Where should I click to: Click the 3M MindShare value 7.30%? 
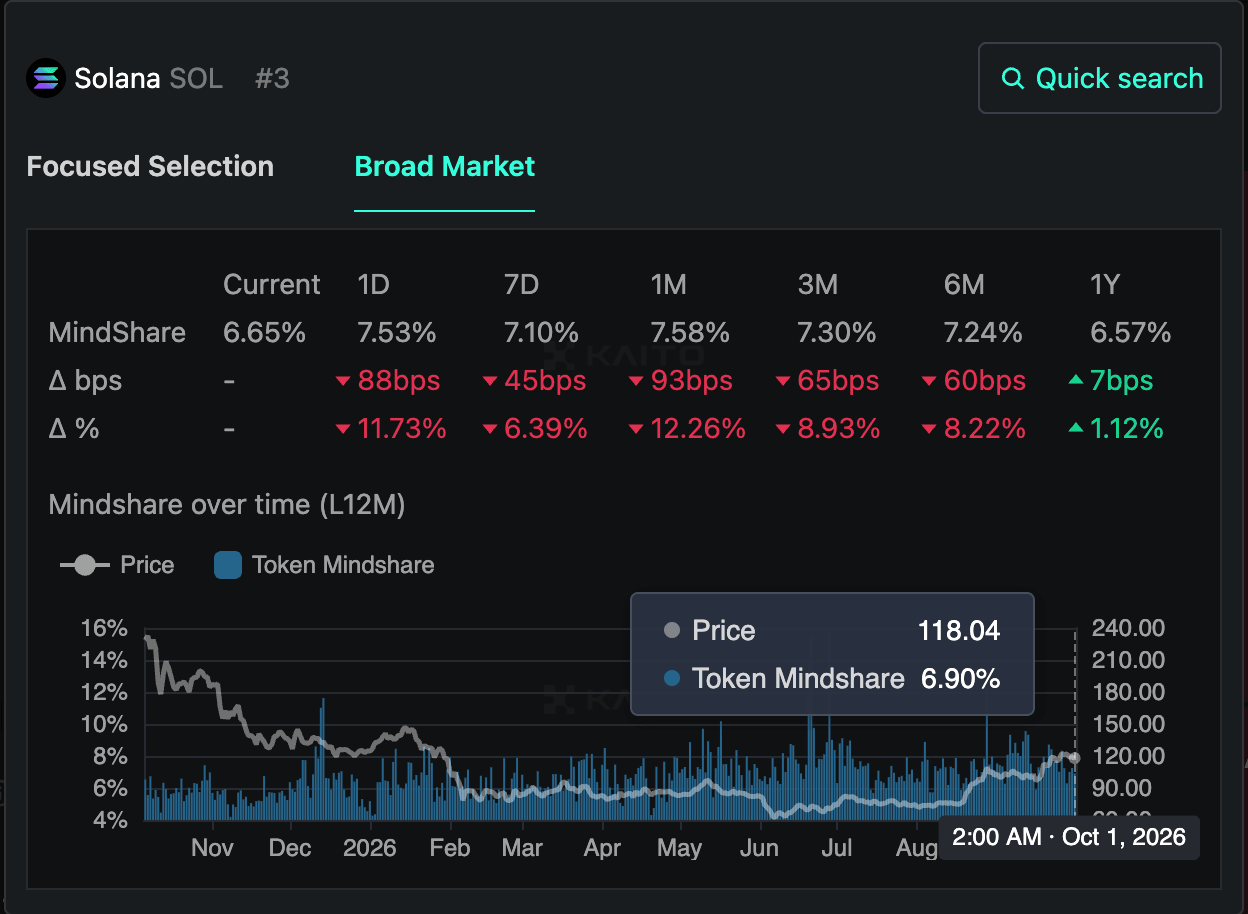click(x=837, y=333)
